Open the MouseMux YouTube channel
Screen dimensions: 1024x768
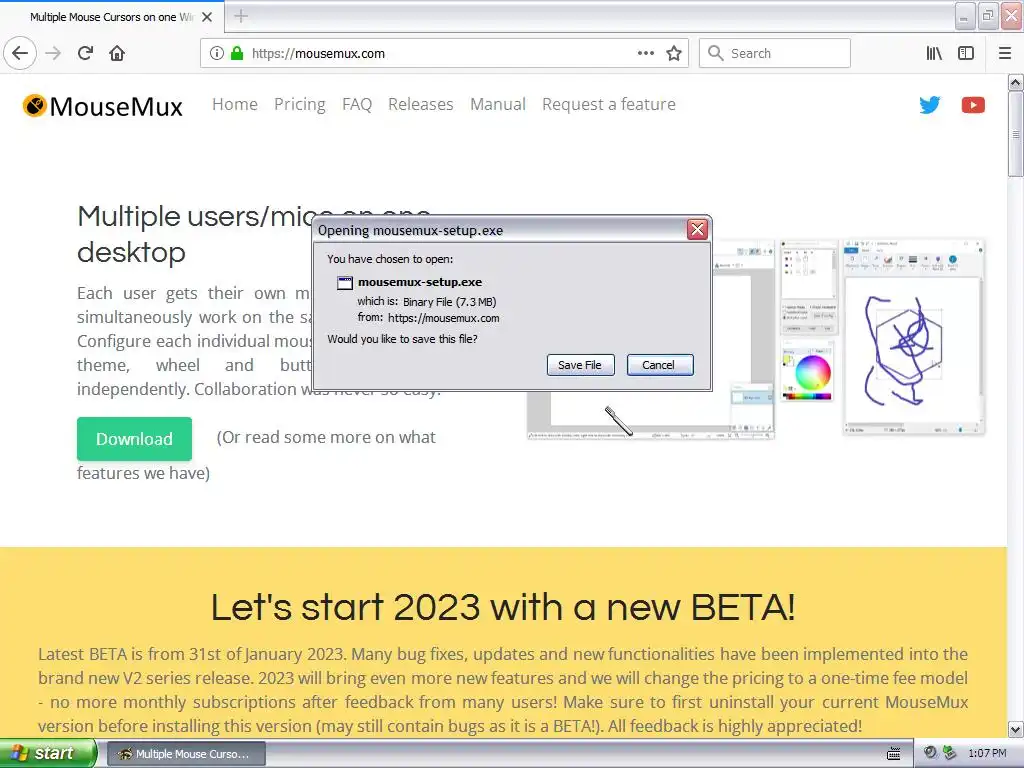coord(973,104)
